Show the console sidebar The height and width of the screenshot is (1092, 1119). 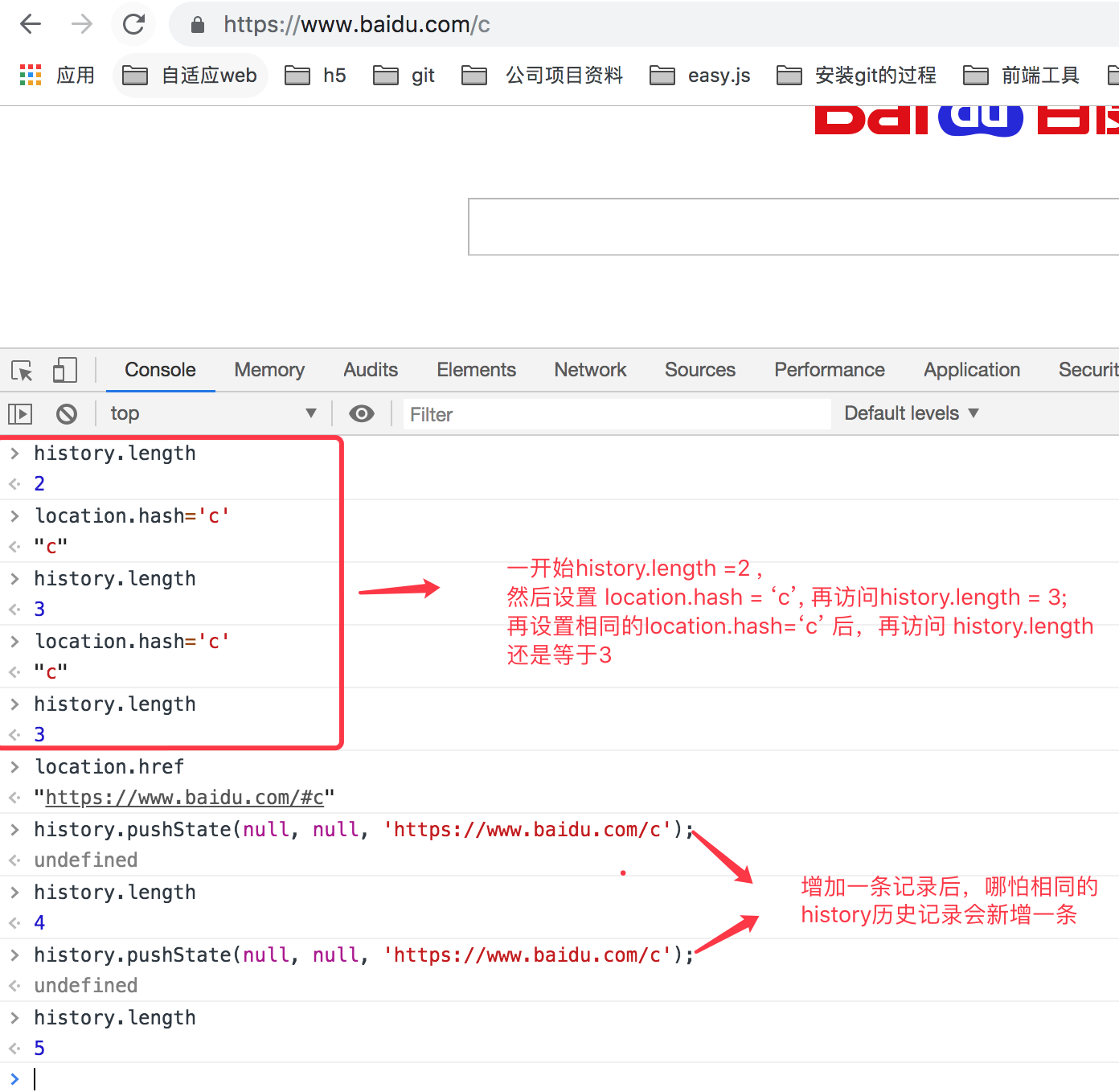coord(20,414)
